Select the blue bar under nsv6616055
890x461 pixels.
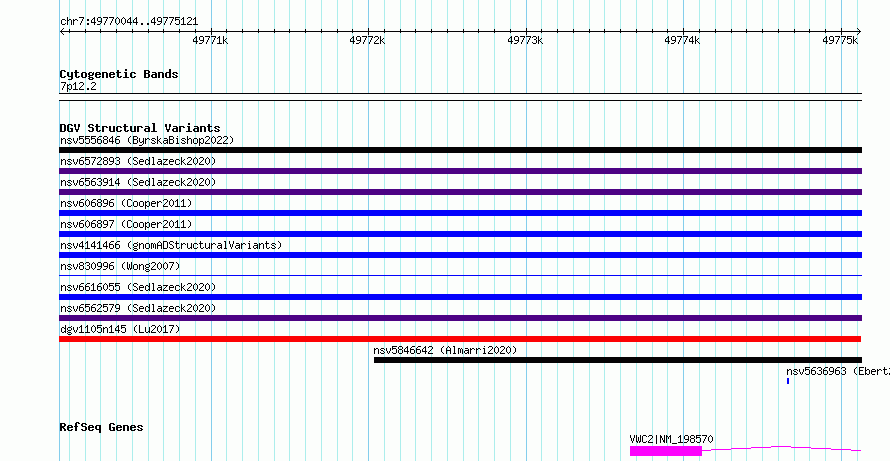coord(460,297)
